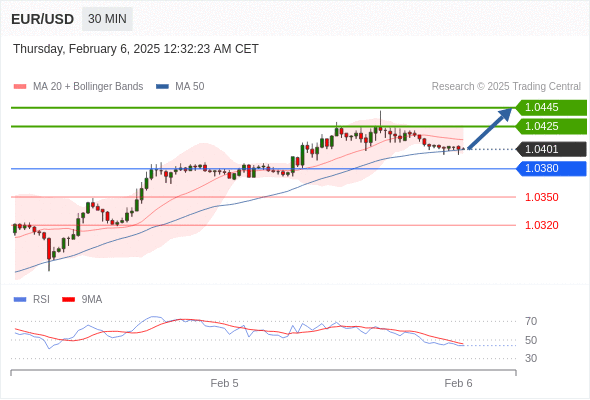The image size is (590, 400).
Task: Select the blue 1.0380 pivot price tag
Action: tap(551, 169)
